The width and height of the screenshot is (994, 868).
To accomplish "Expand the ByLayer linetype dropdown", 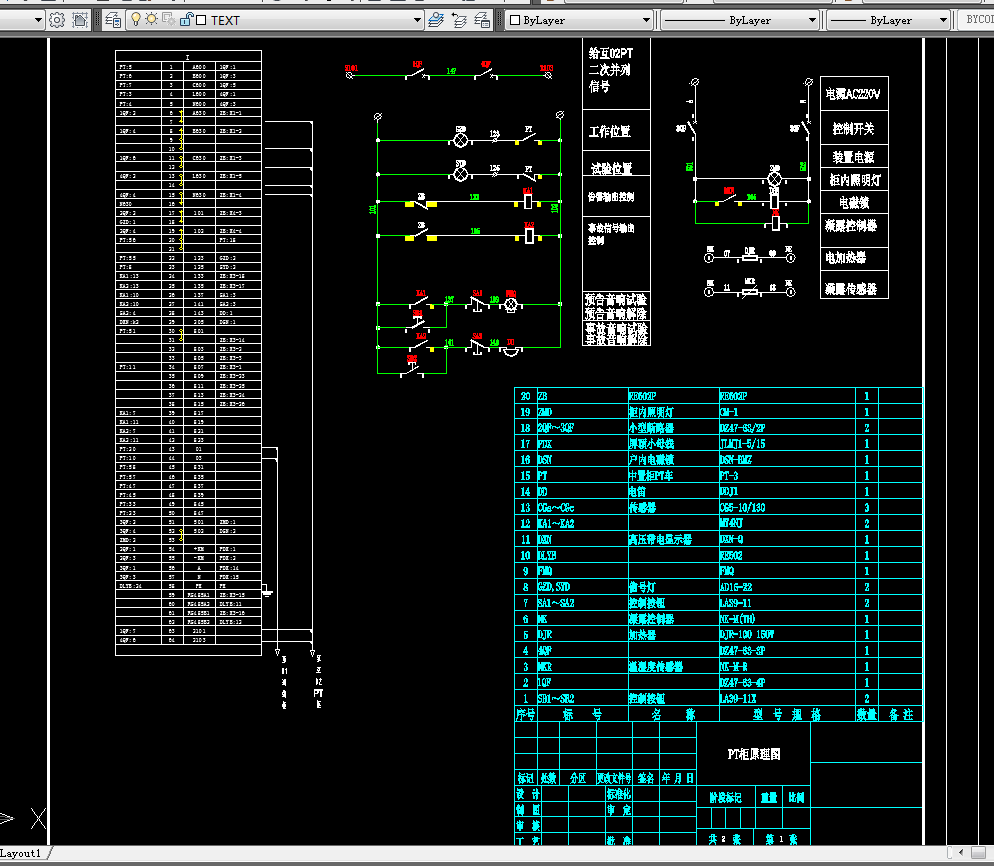I will click(x=811, y=20).
